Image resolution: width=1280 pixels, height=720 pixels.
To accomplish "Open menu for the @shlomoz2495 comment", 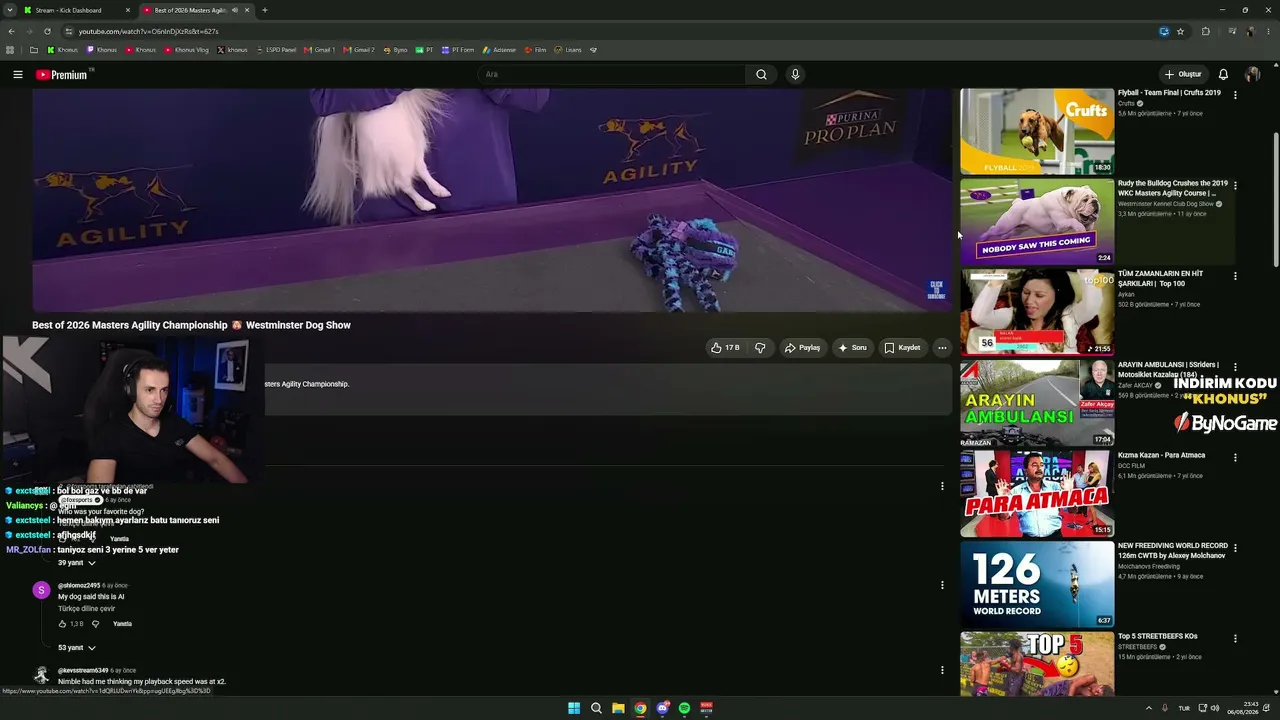I will pos(942,585).
